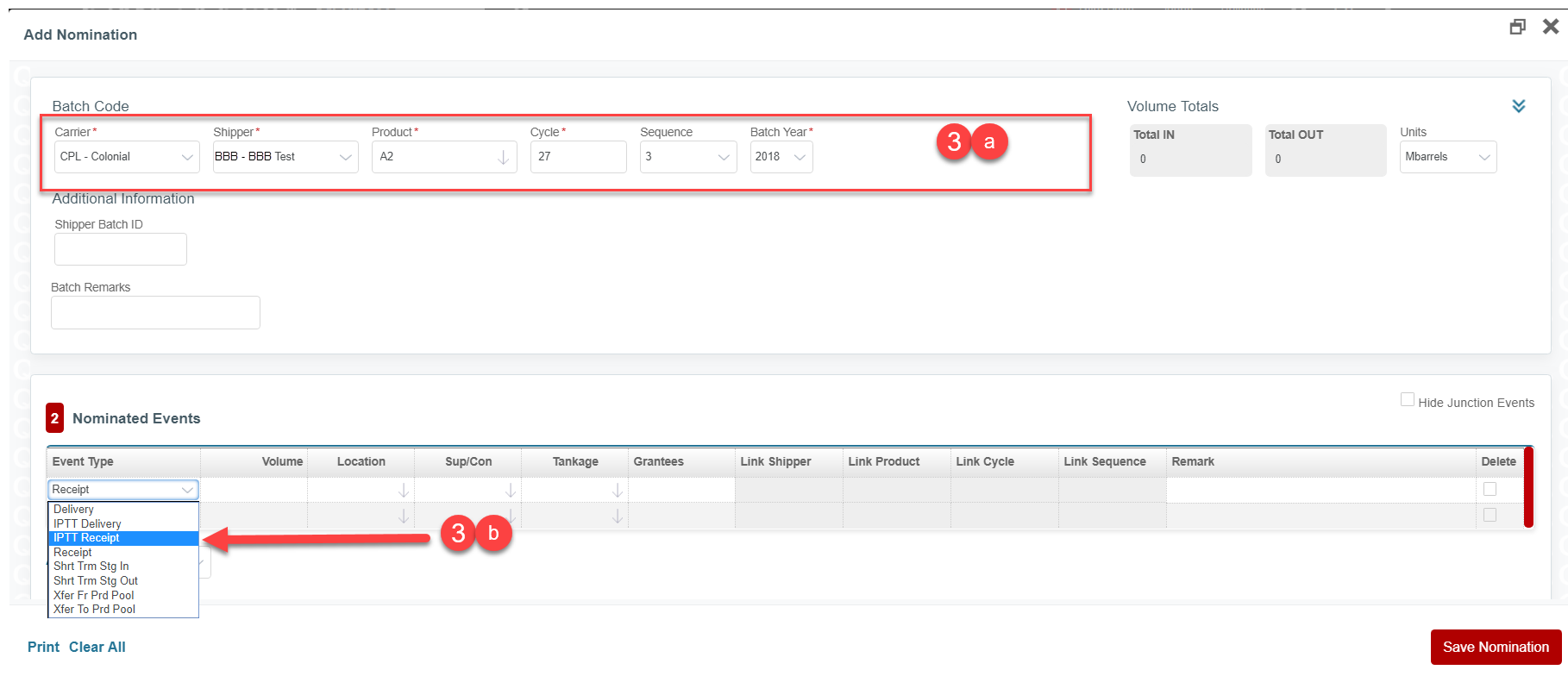
Task: Click into the Batch Remarks text field
Action: pos(155,312)
